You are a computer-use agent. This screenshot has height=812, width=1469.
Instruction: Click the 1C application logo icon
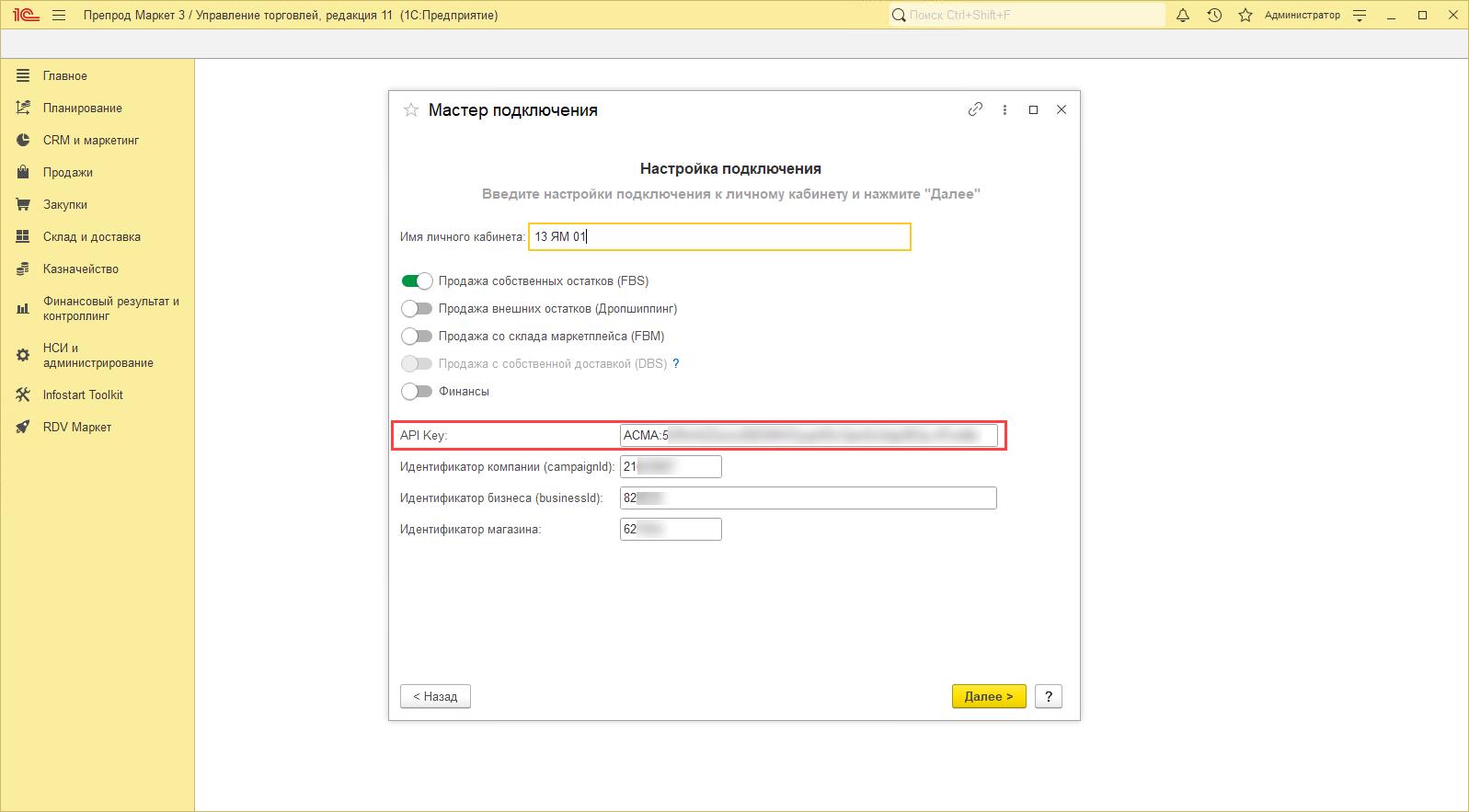coord(26,15)
